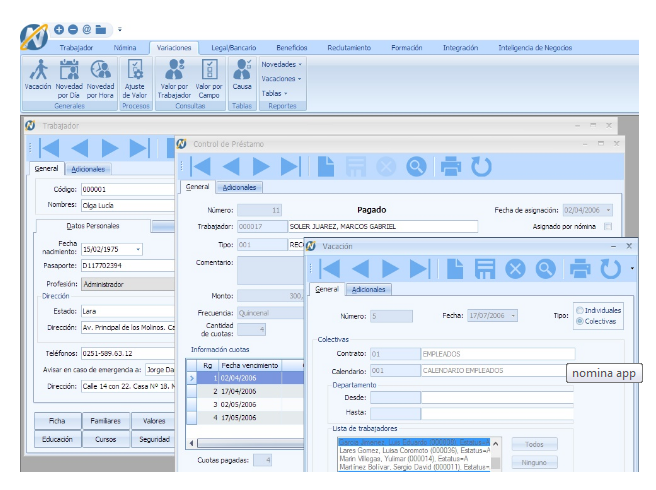Select the Colectivas radio option
Image resolution: width=656 pixels, height=490 pixels.
point(596,321)
